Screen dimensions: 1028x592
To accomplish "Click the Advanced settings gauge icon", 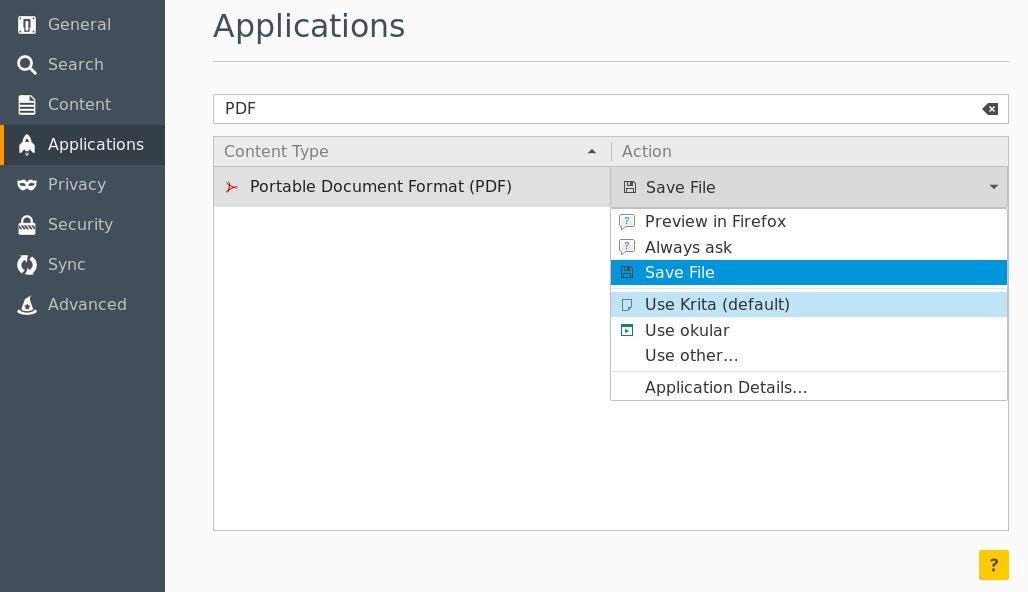I will pyautogui.click(x=27, y=304).
